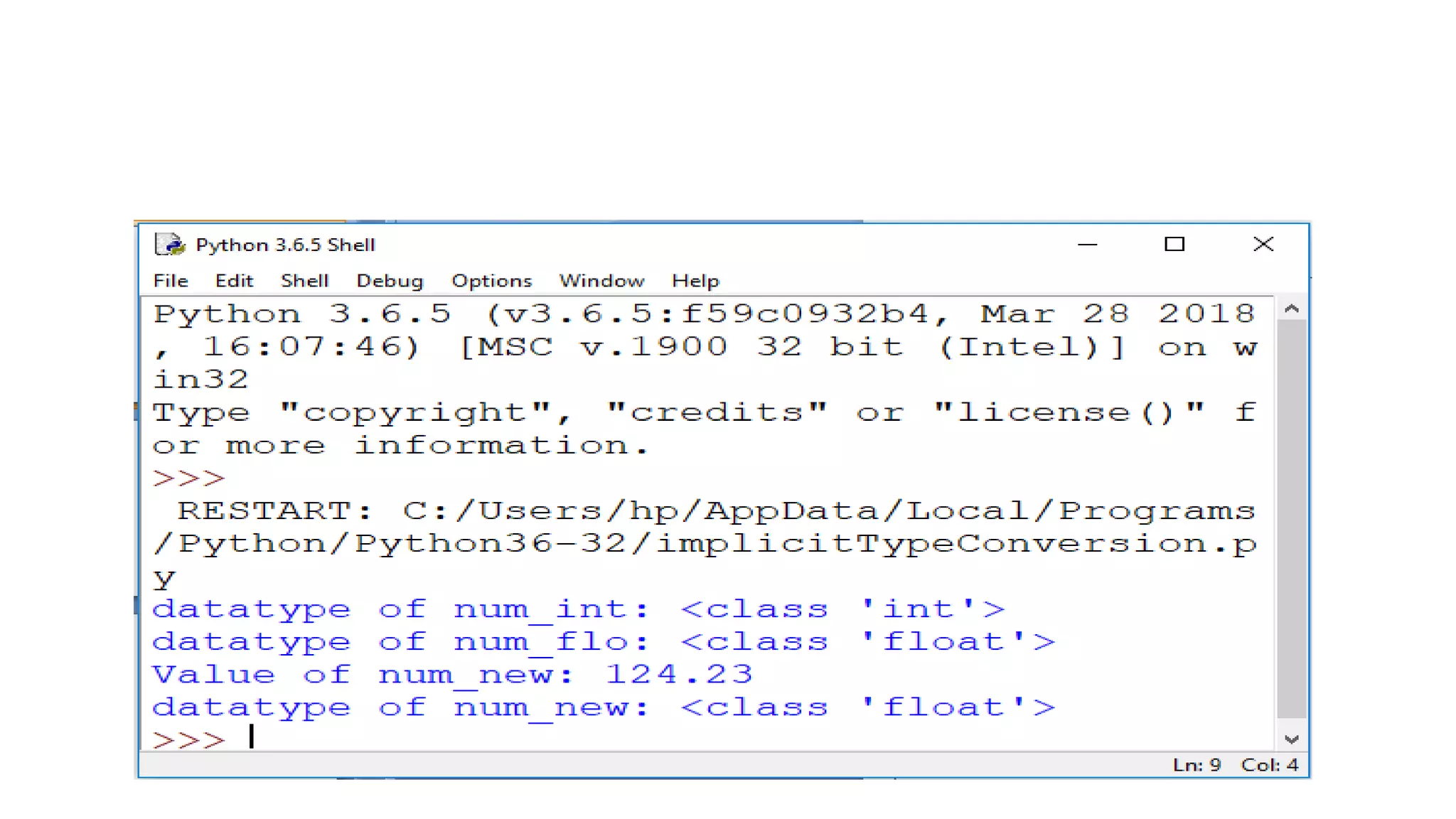
Task: Click the first empty >>> prompt
Action: [188, 478]
